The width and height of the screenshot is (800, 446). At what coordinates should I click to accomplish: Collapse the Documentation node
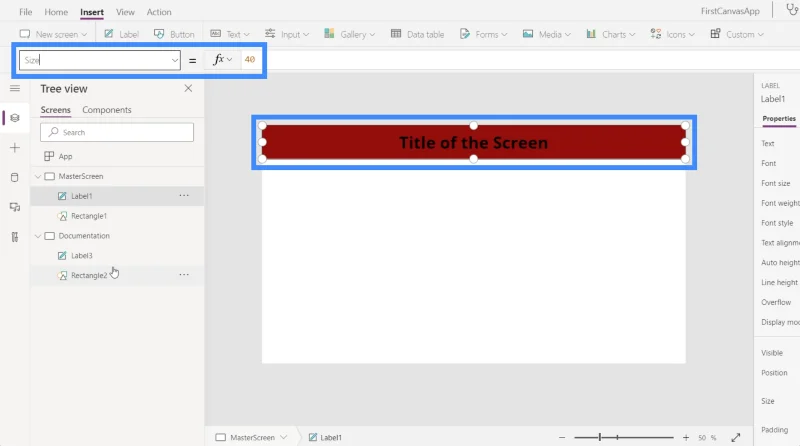click(38, 236)
